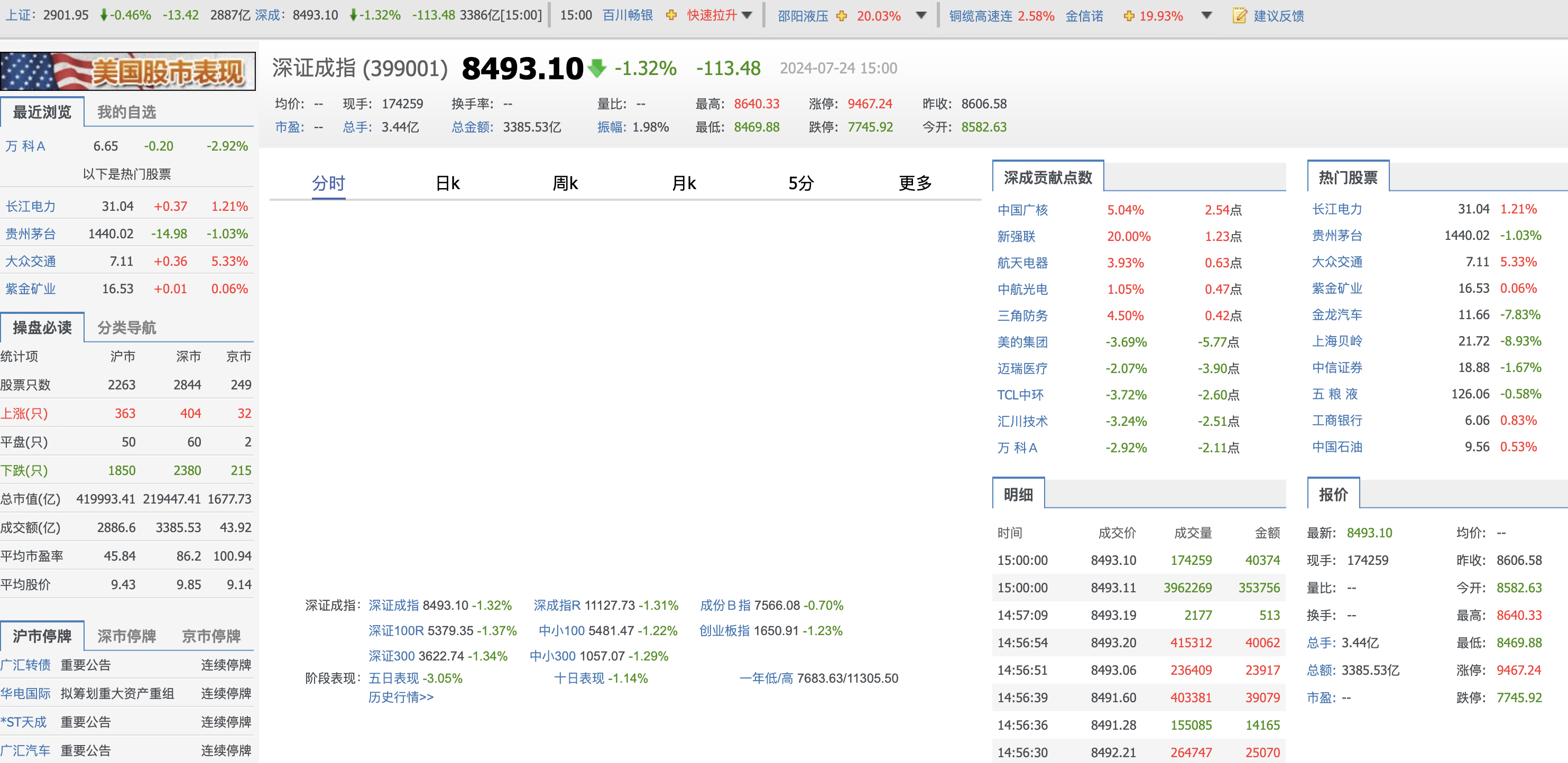
Task: Open the 金信诺 ticker link
Action: (x=1084, y=15)
